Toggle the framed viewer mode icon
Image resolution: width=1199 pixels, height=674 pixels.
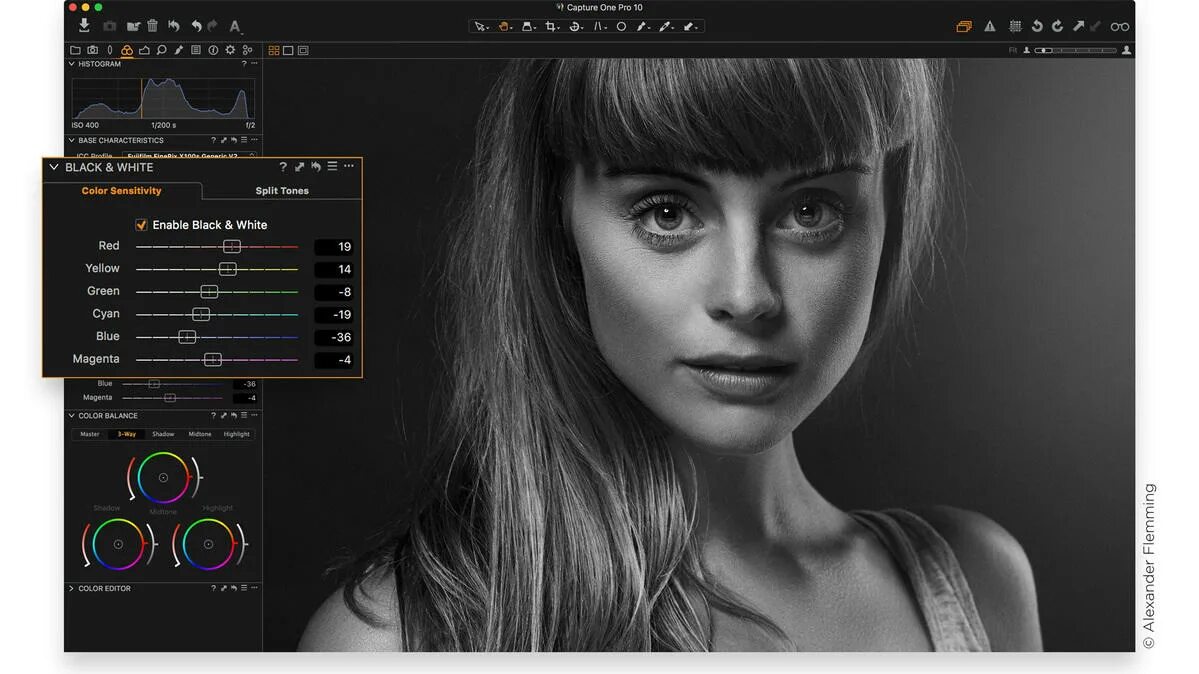click(x=304, y=50)
